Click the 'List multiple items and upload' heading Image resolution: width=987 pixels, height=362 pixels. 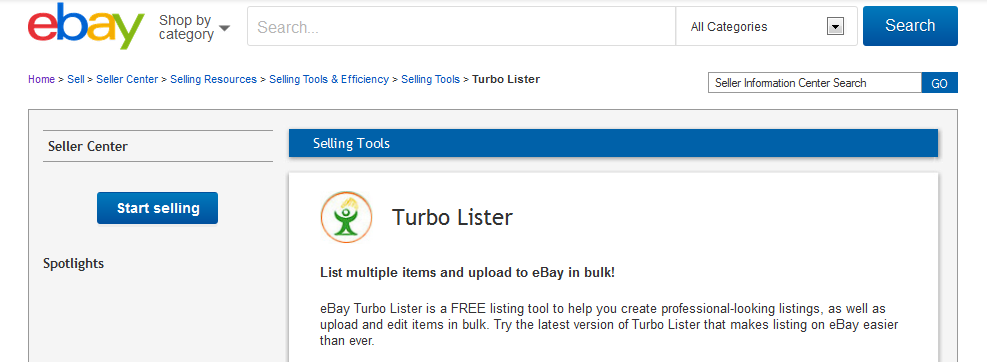(x=468, y=273)
